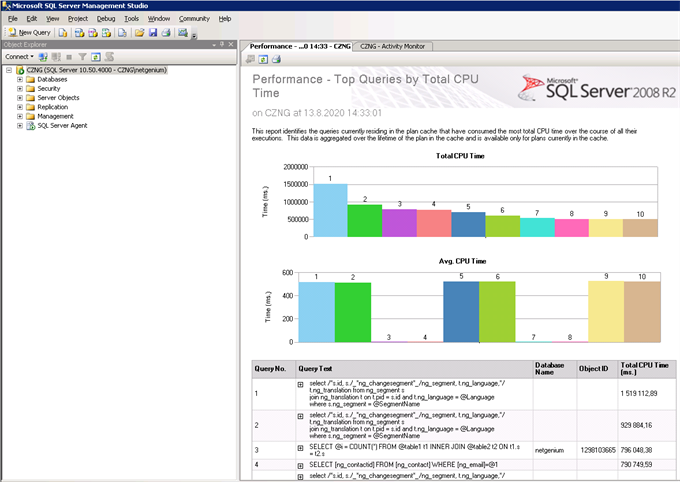
Task: Open the Window menu
Action: [159, 19]
